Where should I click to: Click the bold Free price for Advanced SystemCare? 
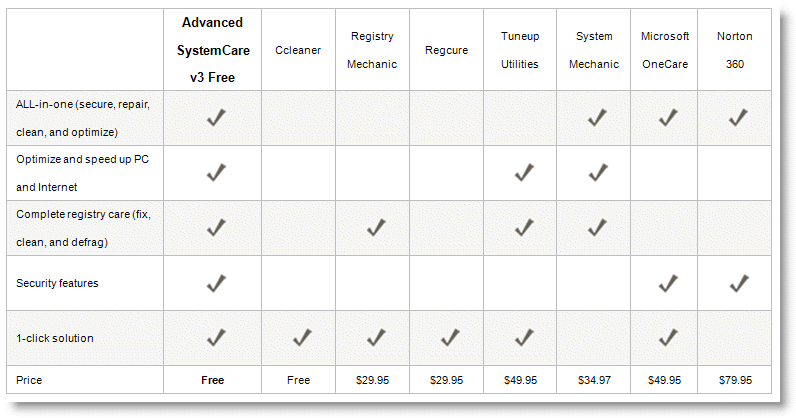click(x=212, y=380)
